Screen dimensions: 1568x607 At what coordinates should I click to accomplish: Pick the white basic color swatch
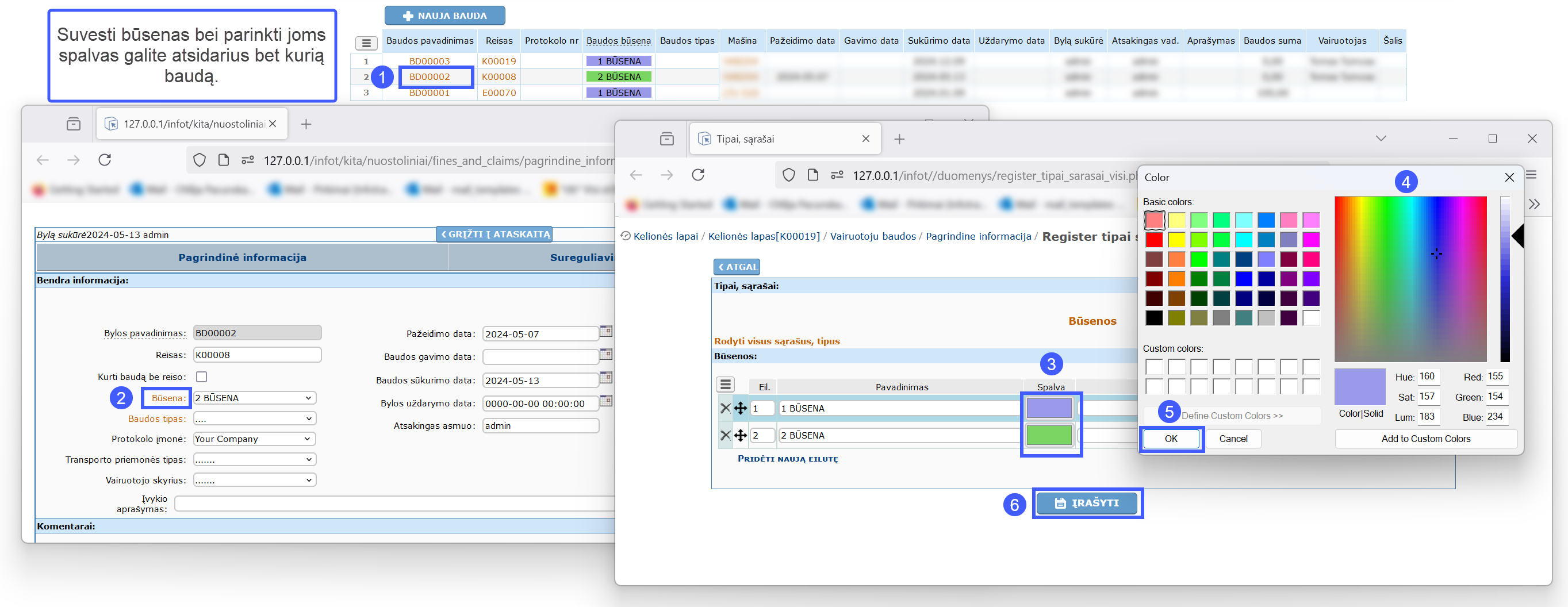click(x=1310, y=317)
